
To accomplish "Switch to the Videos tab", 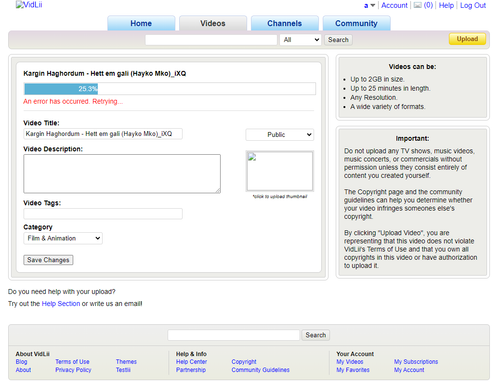I will (x=213, y=23).
